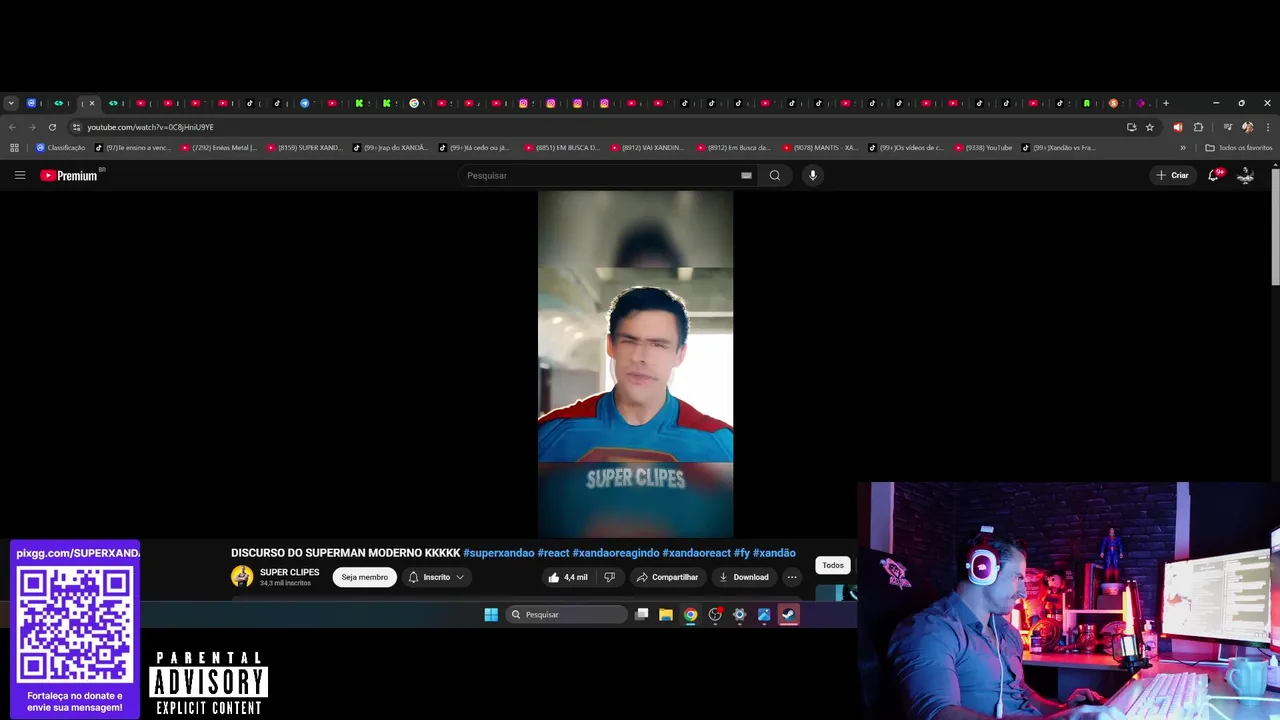Go to YouTube Premium home logo
The height and width of the screenshot is (720, 1280).
pyautogui.click(x=69, y=175)
